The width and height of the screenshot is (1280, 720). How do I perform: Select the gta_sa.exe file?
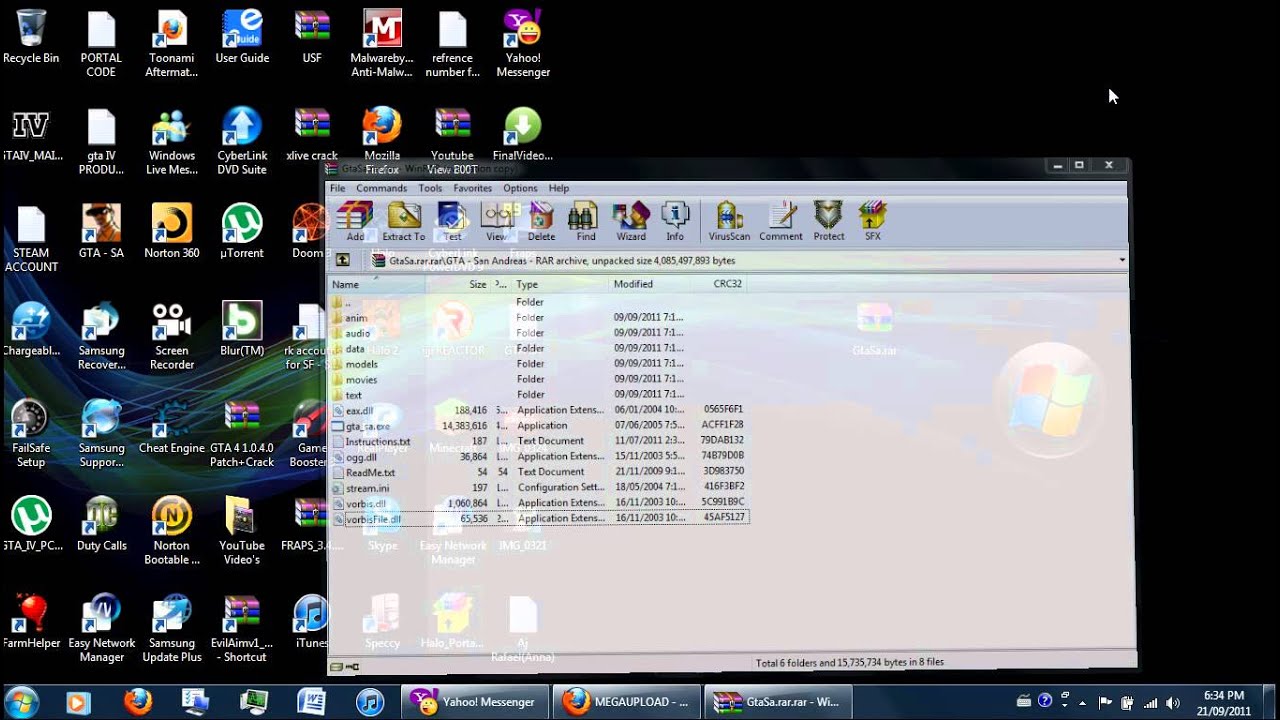click(x=538, y=425)
